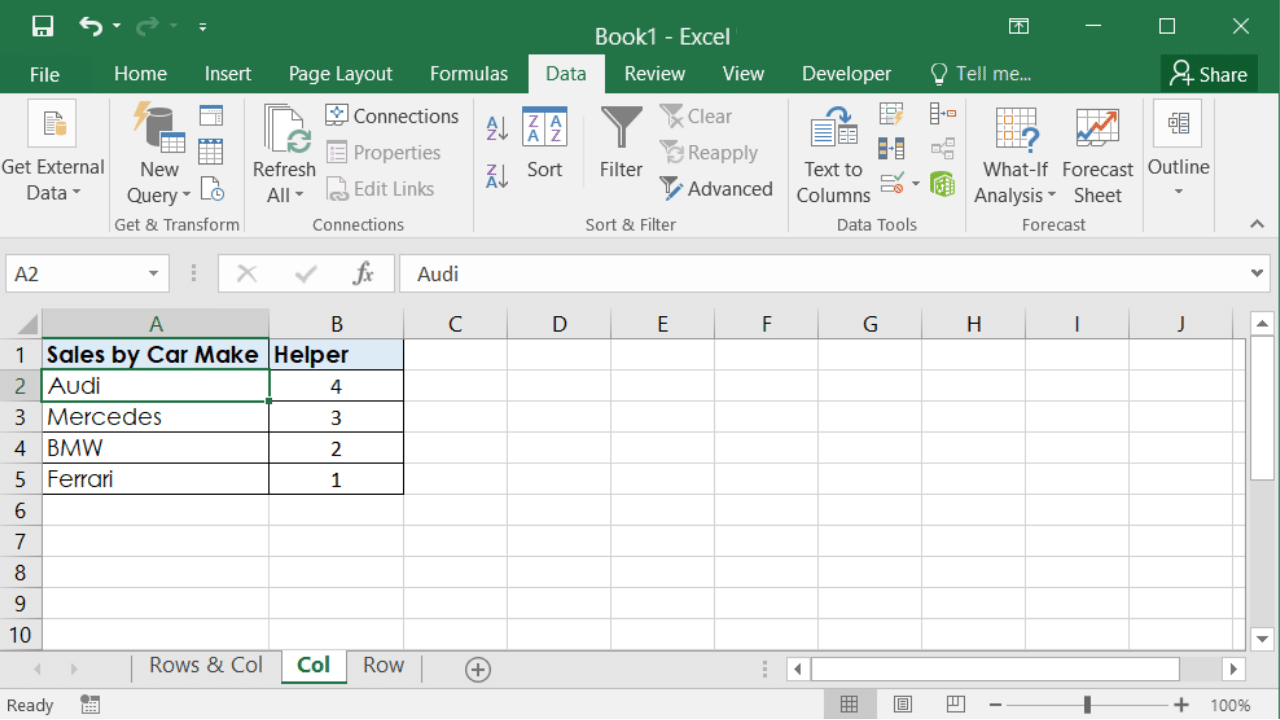This screenshot has width=1280, height=720.
Task: Save the workbook from quick access toolbar
Action: [42, 27]
